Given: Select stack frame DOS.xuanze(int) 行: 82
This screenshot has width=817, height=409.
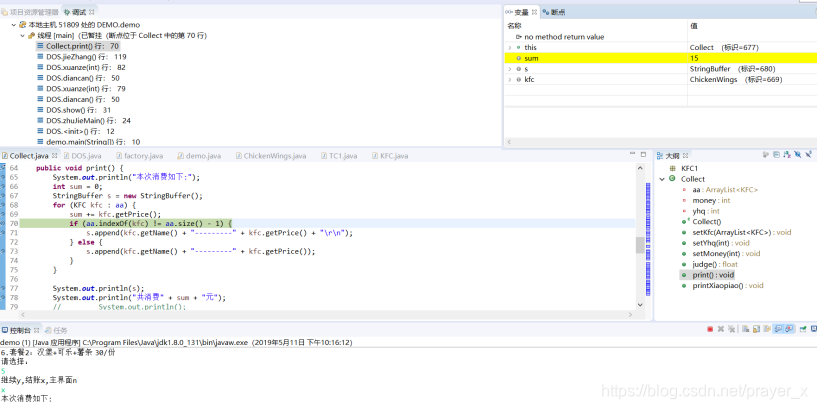Looking at the screenshot, I should (81, 68).
